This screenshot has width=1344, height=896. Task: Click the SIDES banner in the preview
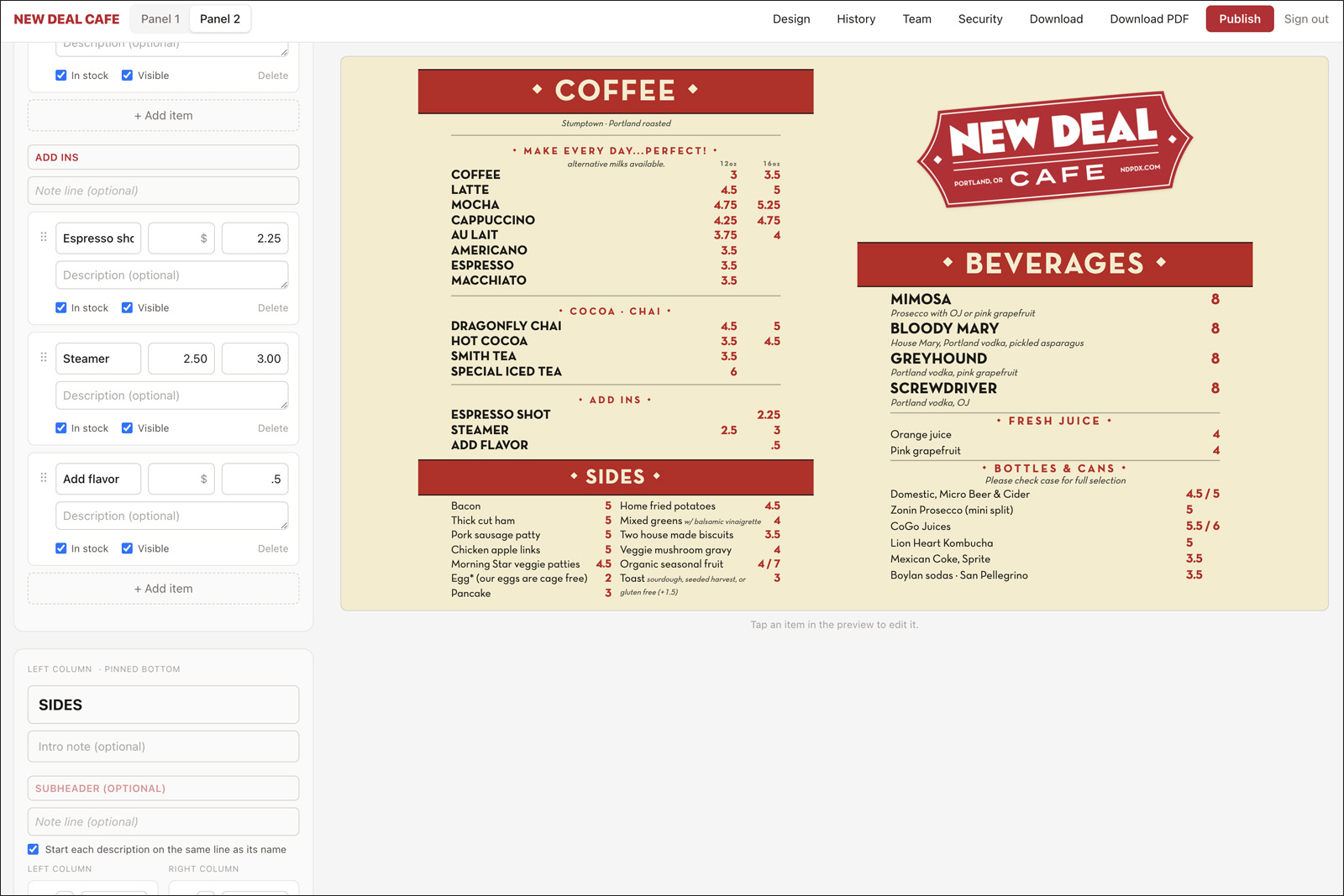click(616, 477)
